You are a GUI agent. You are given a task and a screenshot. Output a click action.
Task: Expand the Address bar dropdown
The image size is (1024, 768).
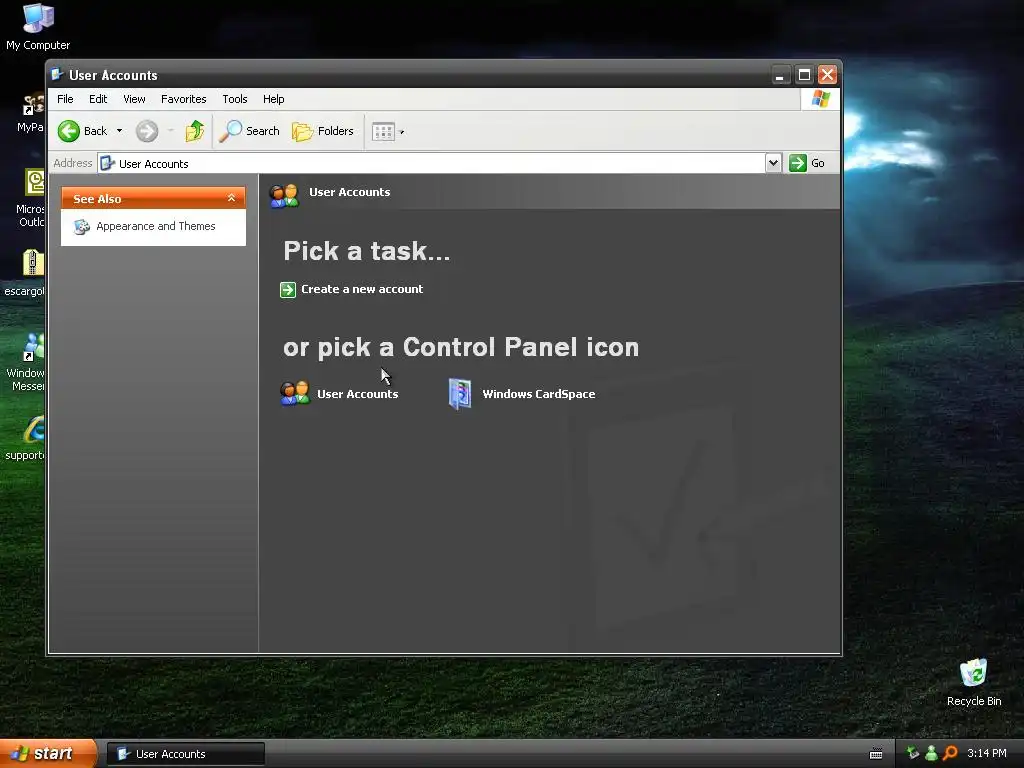773,163
